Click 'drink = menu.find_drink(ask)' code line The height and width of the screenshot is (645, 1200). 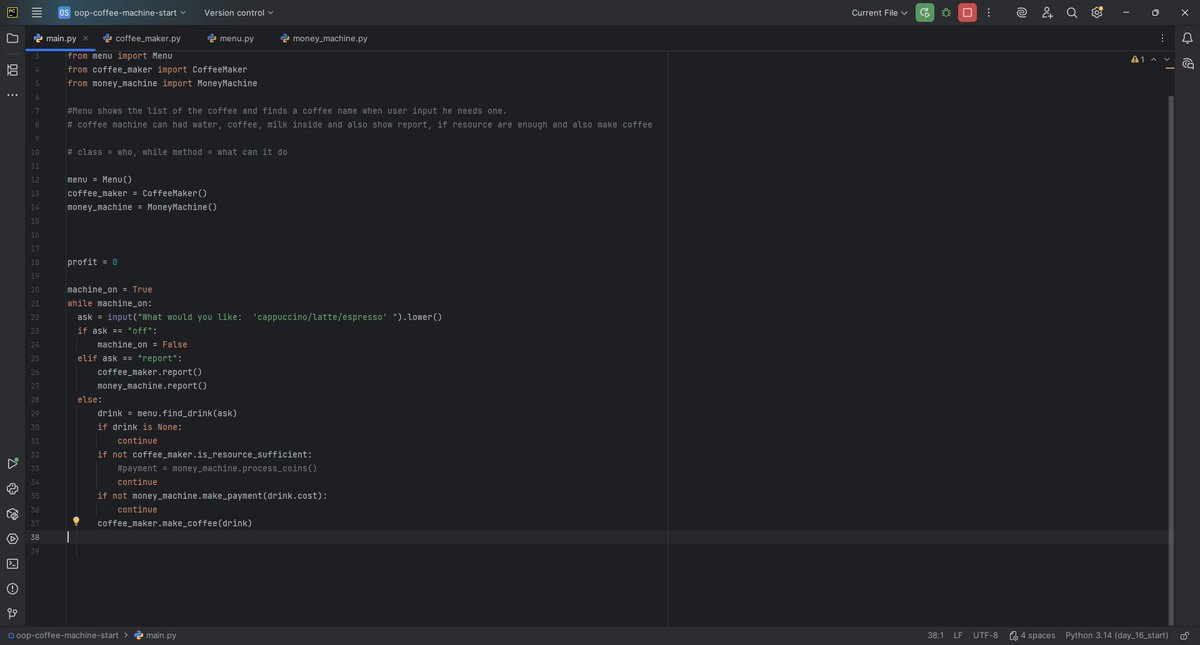point(167,413)
